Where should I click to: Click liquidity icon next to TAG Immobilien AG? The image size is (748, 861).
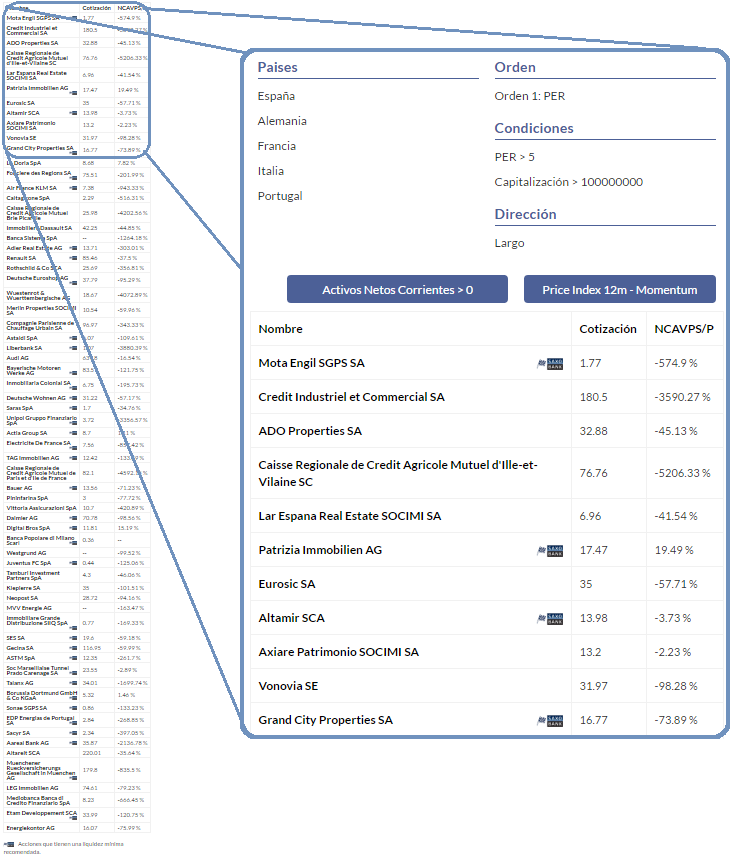[x=73, y=458]
